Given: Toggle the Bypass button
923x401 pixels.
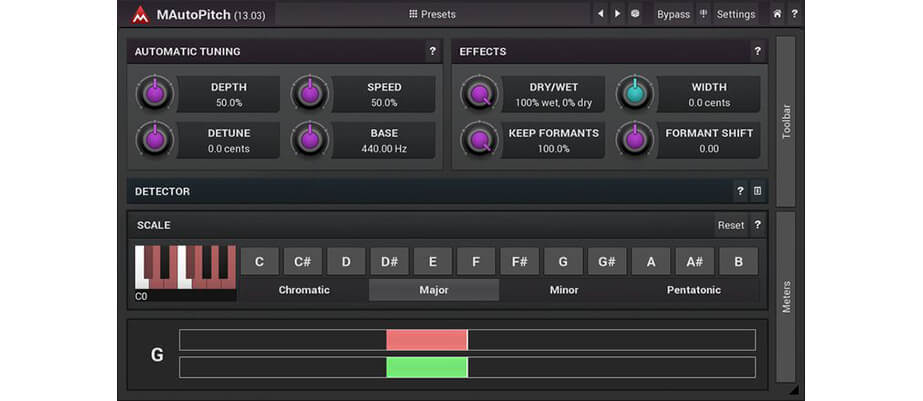Looking at the screenshot, I should click(x=673, y=14).
